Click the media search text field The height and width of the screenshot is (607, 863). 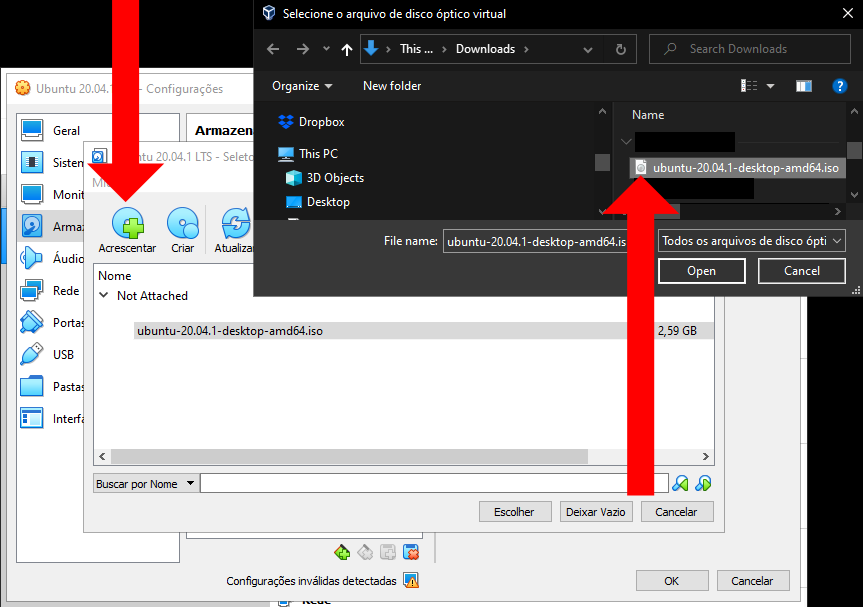point(434,483)
